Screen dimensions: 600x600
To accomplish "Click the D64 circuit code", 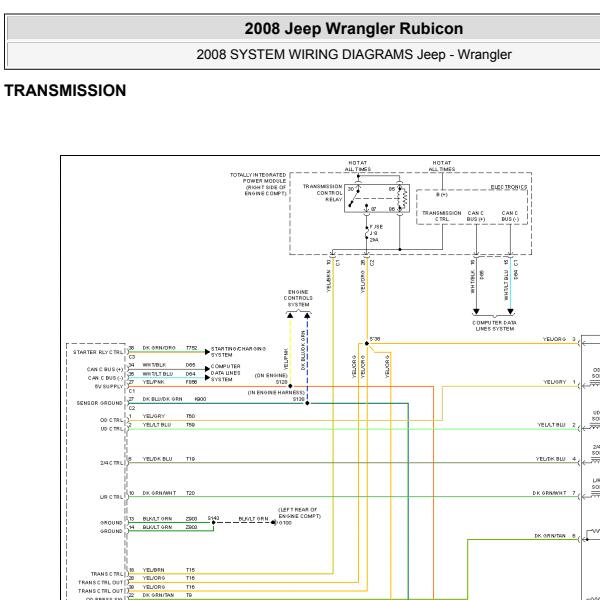I will pos(190,374).
